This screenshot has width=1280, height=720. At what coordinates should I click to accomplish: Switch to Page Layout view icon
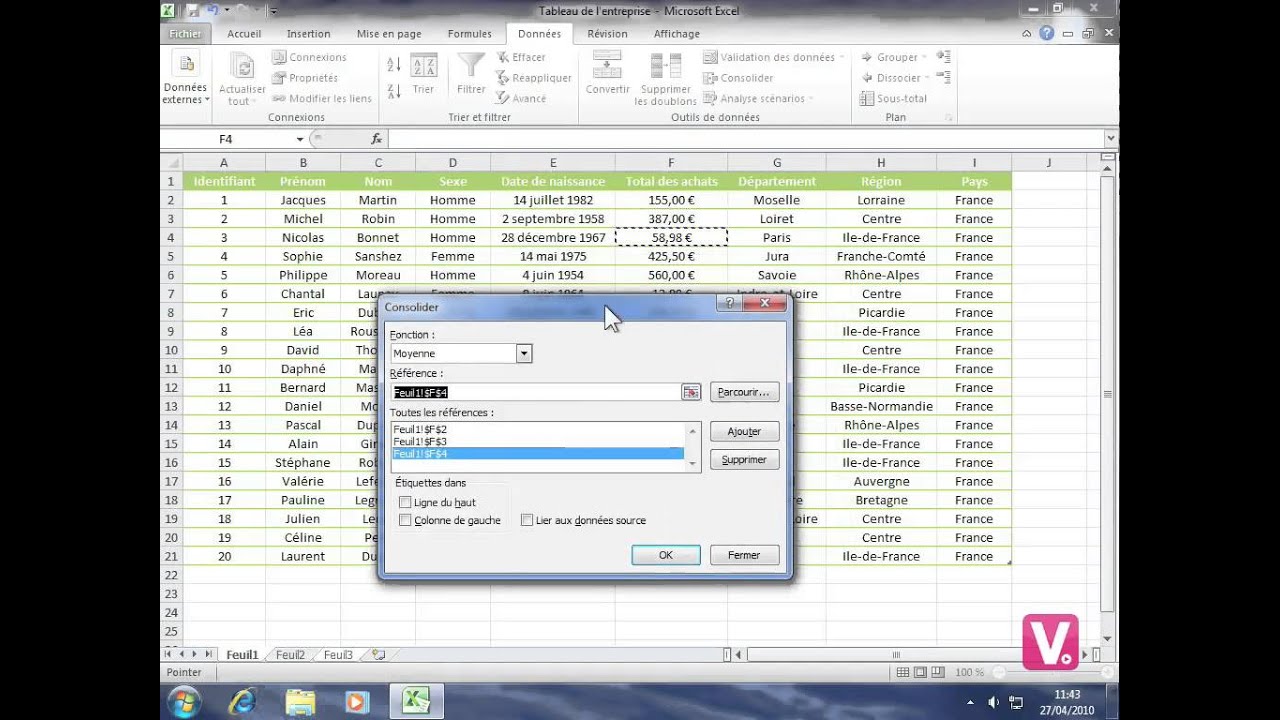(x=921, y=673)
